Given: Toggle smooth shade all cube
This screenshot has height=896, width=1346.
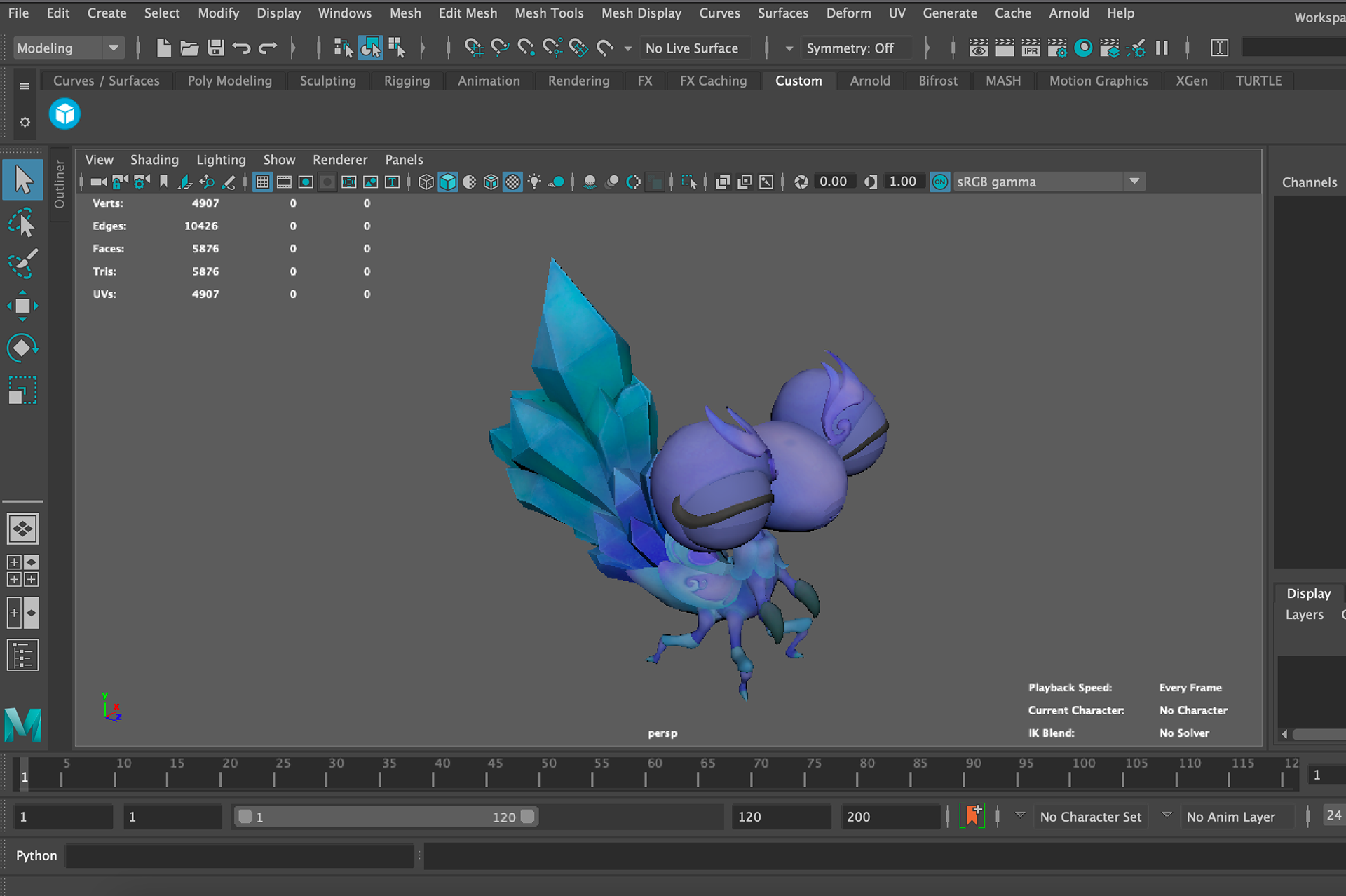Looking at the screenshot, I should (447, 182).
